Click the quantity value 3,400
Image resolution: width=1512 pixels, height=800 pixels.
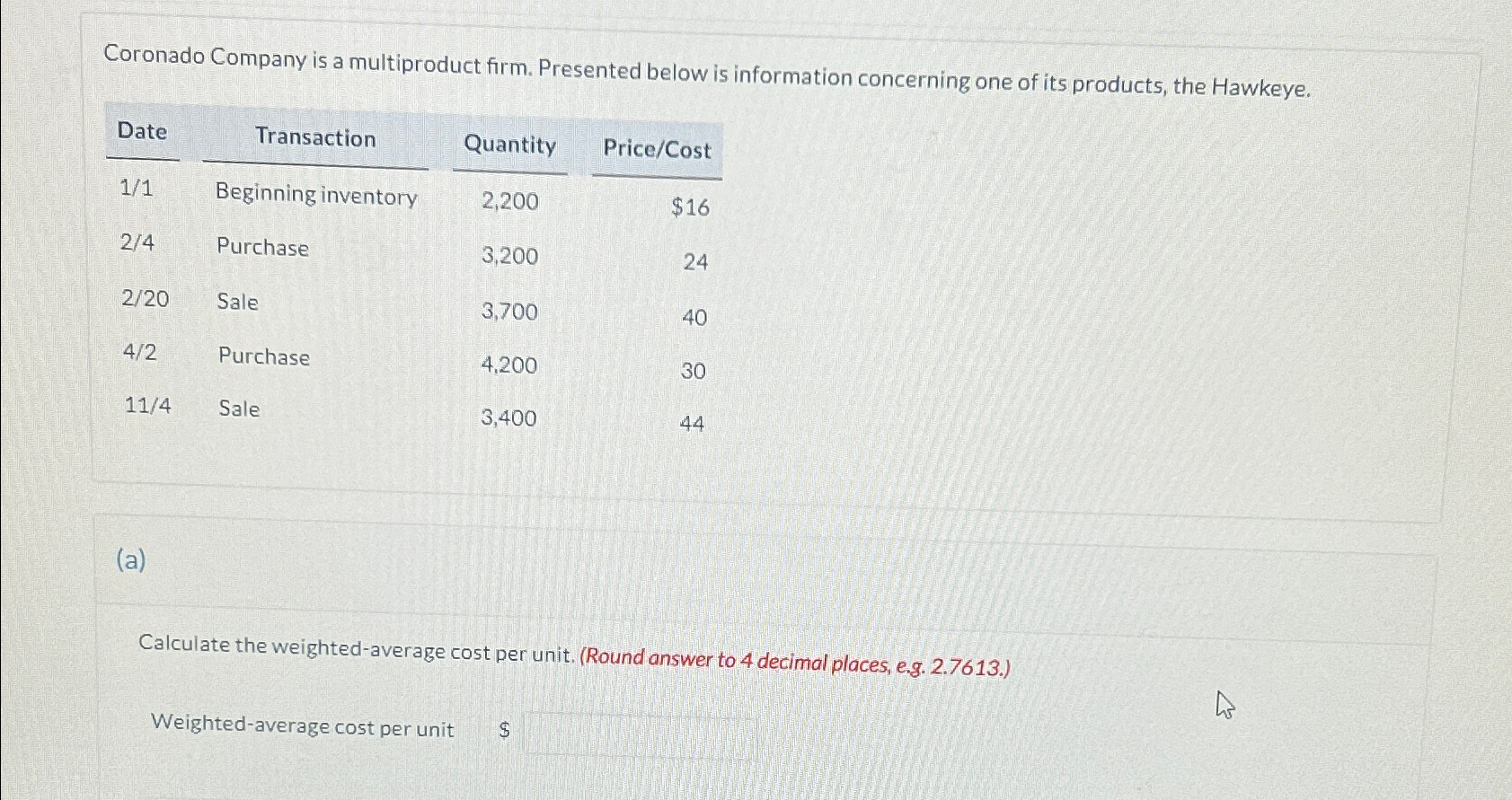click(x=508, y=418)
